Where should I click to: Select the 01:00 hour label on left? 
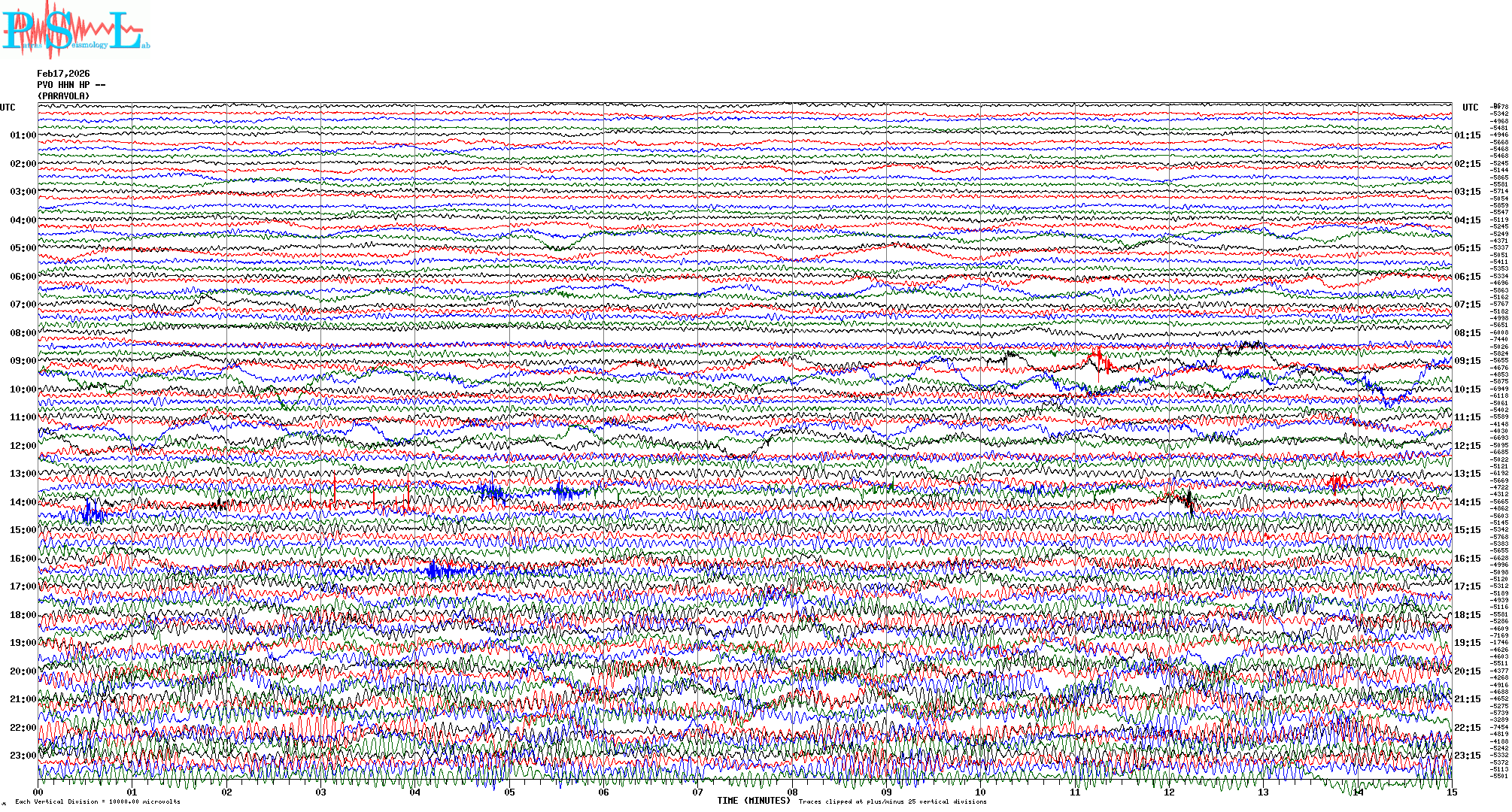23,135
